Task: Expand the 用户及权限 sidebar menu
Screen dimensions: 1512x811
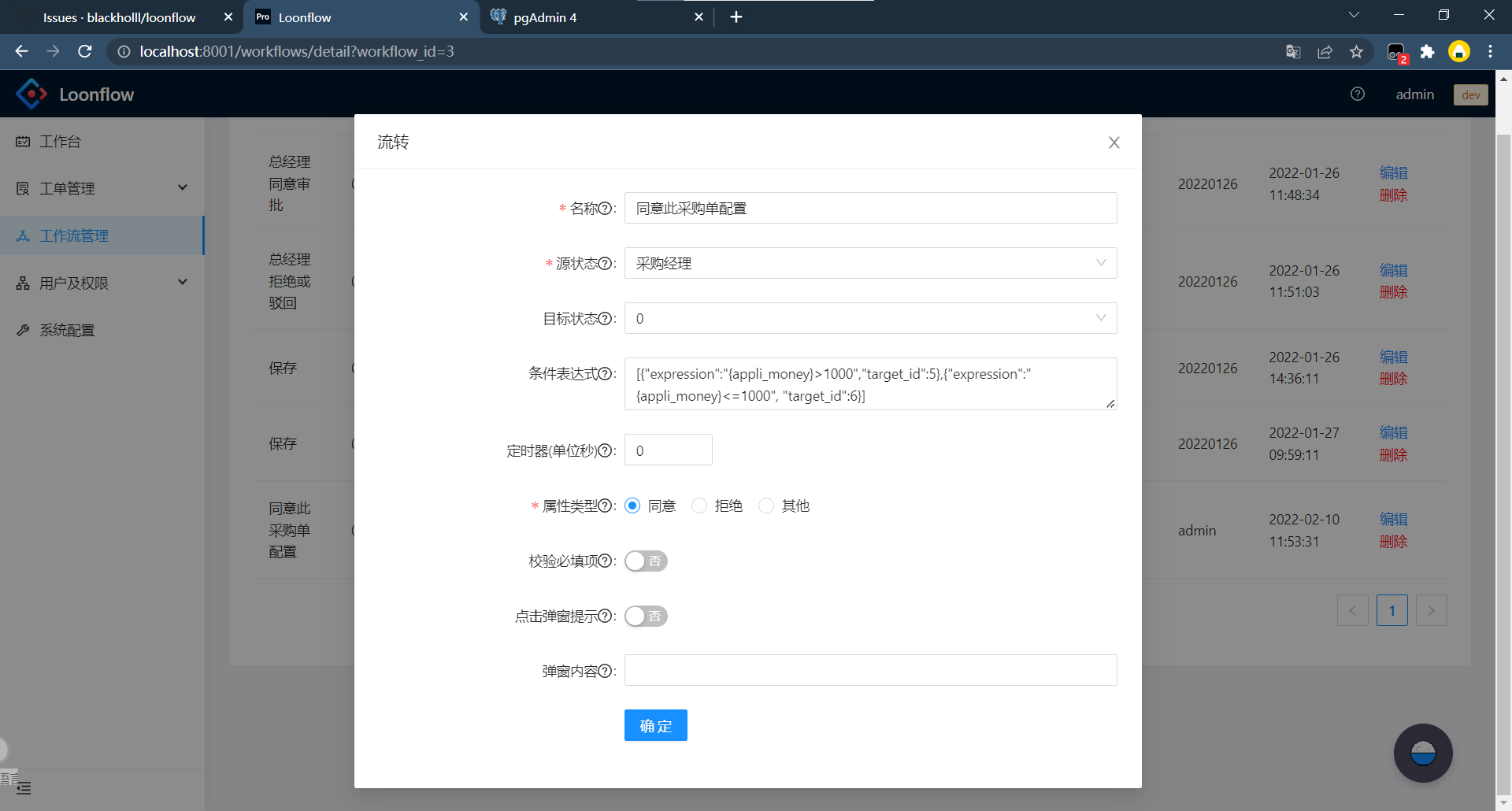Action: (x=102, y=283)
